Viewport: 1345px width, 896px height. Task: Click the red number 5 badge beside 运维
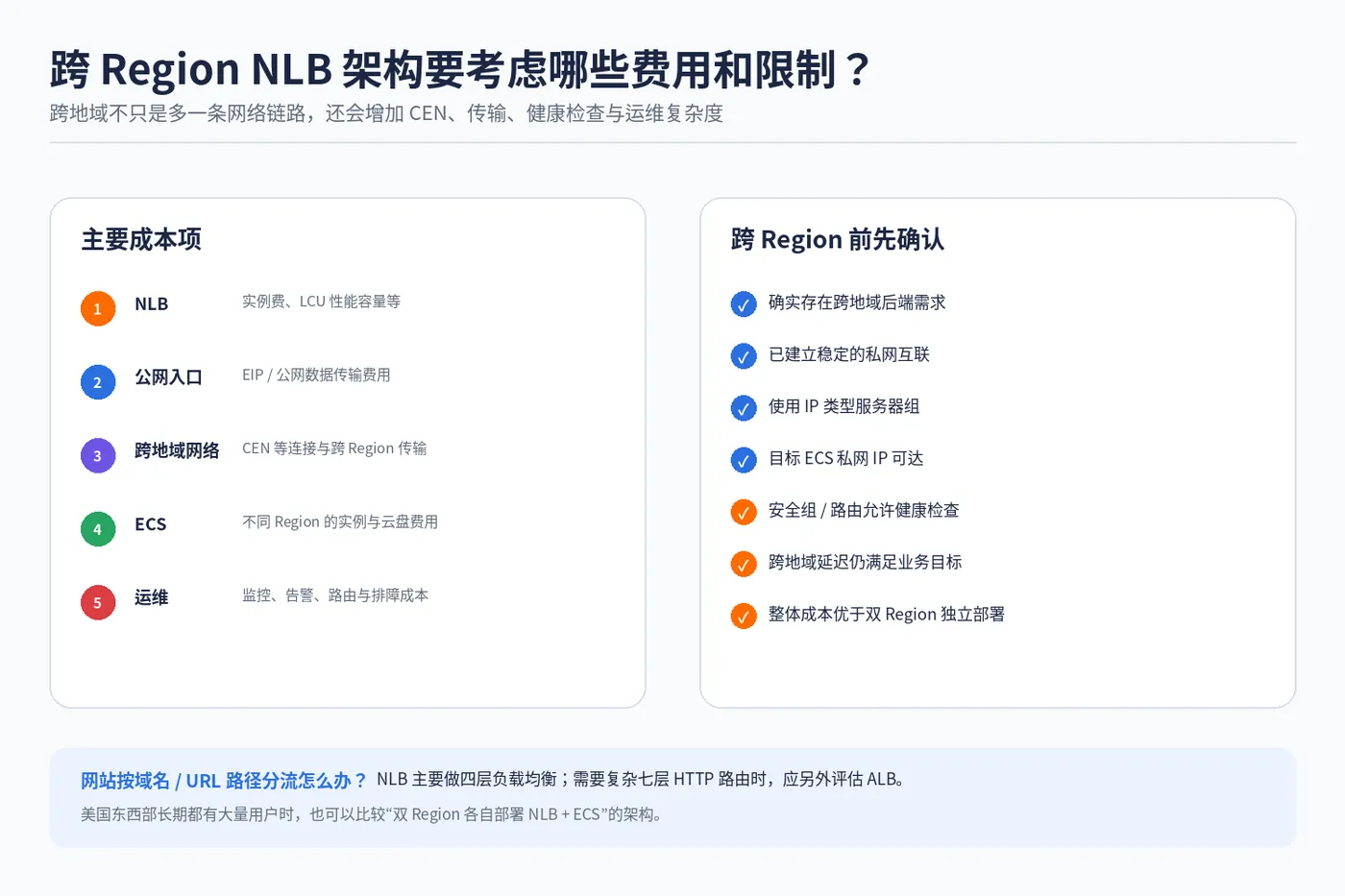[97, 603]
